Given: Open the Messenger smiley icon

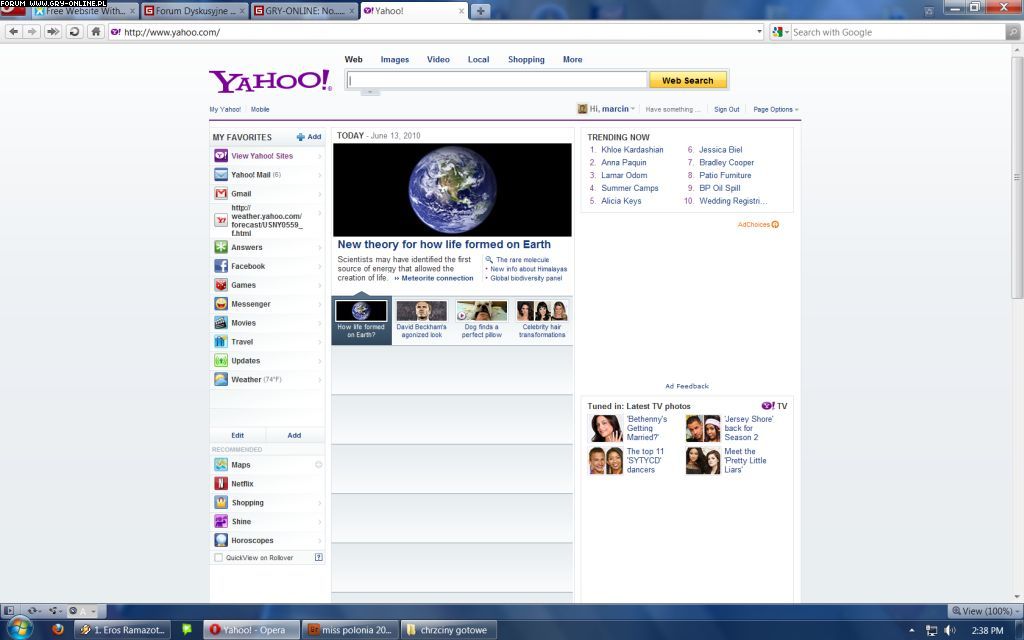Looking at the screenshot, I should pyautogui.click(x=221, y=304).
